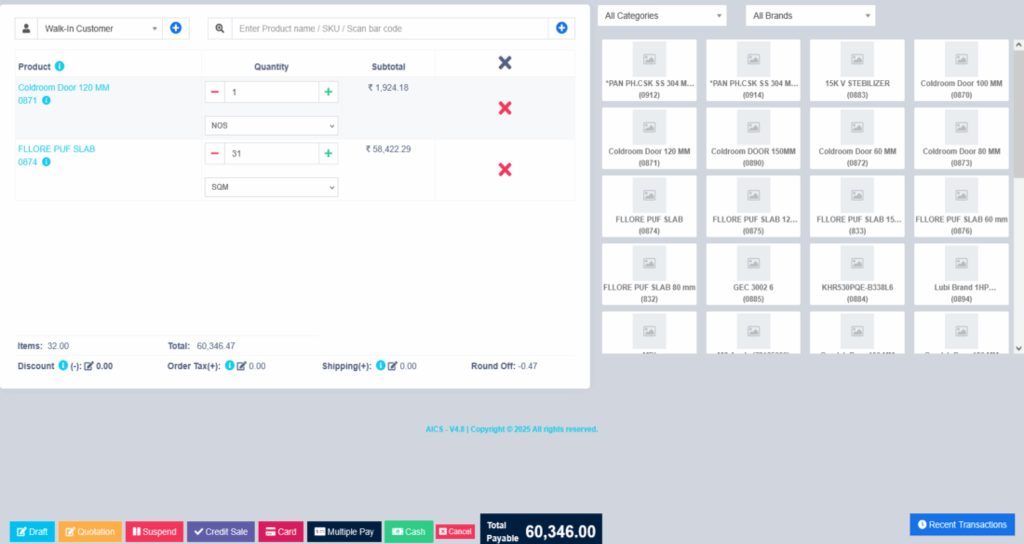1024x544 pixels.
Task: Click the Cash payment button
Action: [408, 532]
